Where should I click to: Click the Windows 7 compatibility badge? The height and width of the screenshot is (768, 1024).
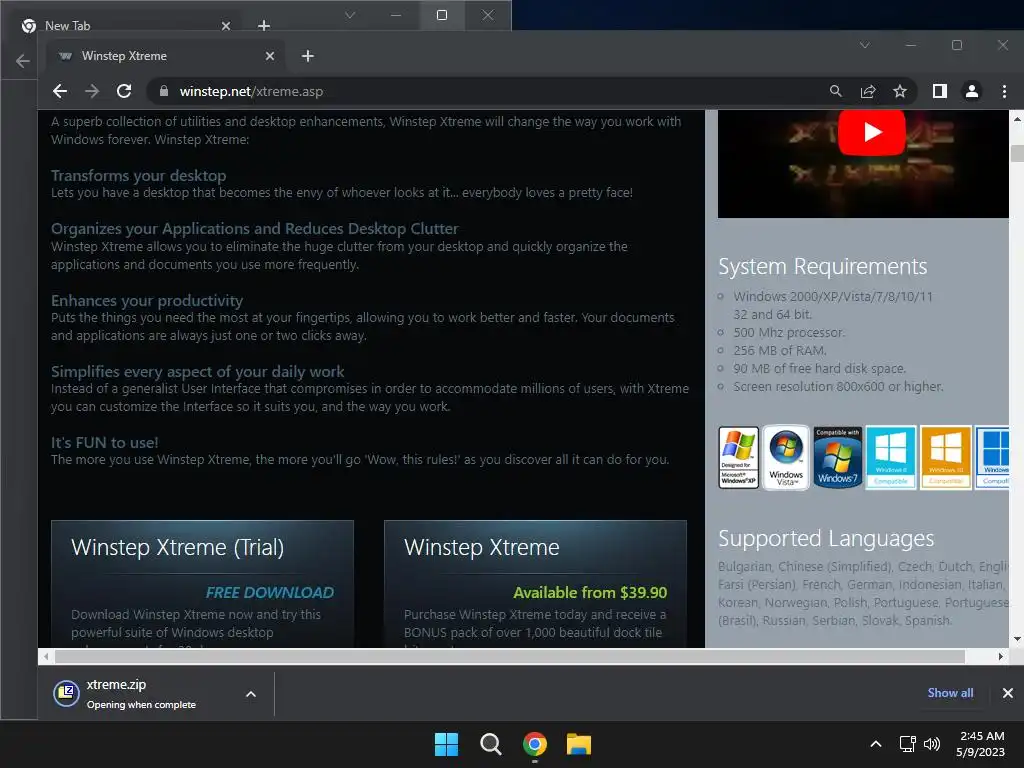coord(838,458)
